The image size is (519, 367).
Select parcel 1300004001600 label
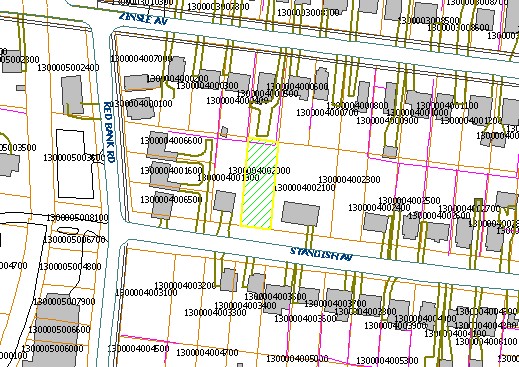tap(171, 171)
